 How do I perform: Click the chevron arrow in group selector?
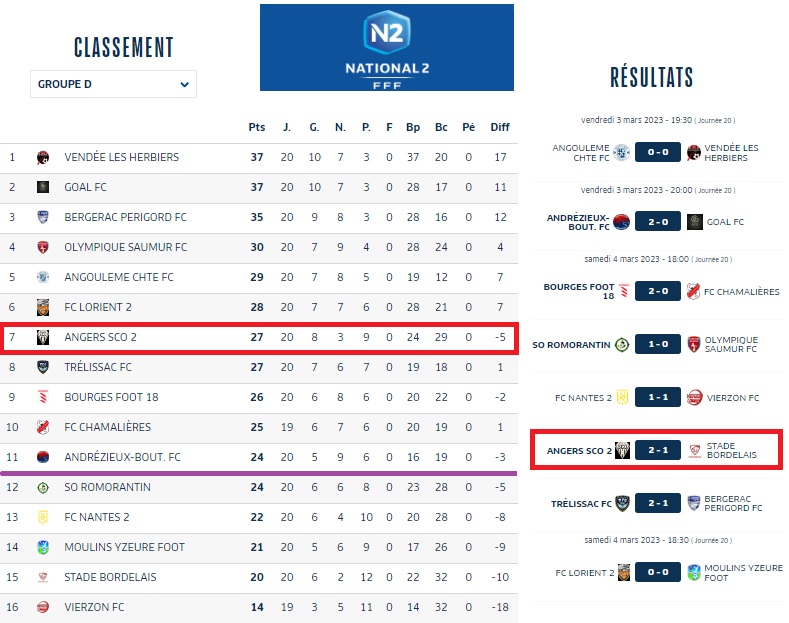(x=185, y=85)
